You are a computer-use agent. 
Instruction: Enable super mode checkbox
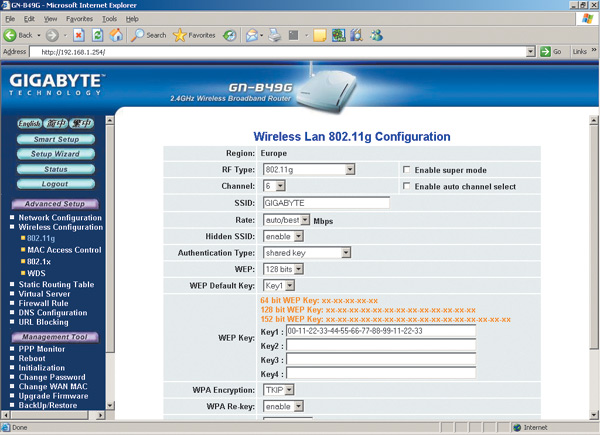[x=406, y=169]
